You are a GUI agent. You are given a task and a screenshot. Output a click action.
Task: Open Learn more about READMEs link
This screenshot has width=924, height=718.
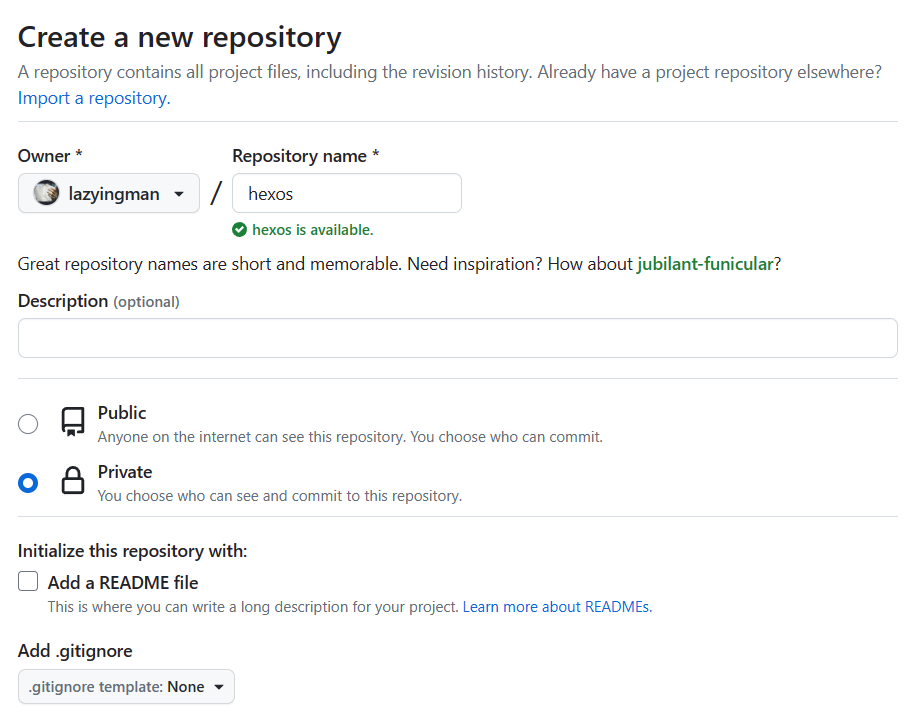click(557, 607)
